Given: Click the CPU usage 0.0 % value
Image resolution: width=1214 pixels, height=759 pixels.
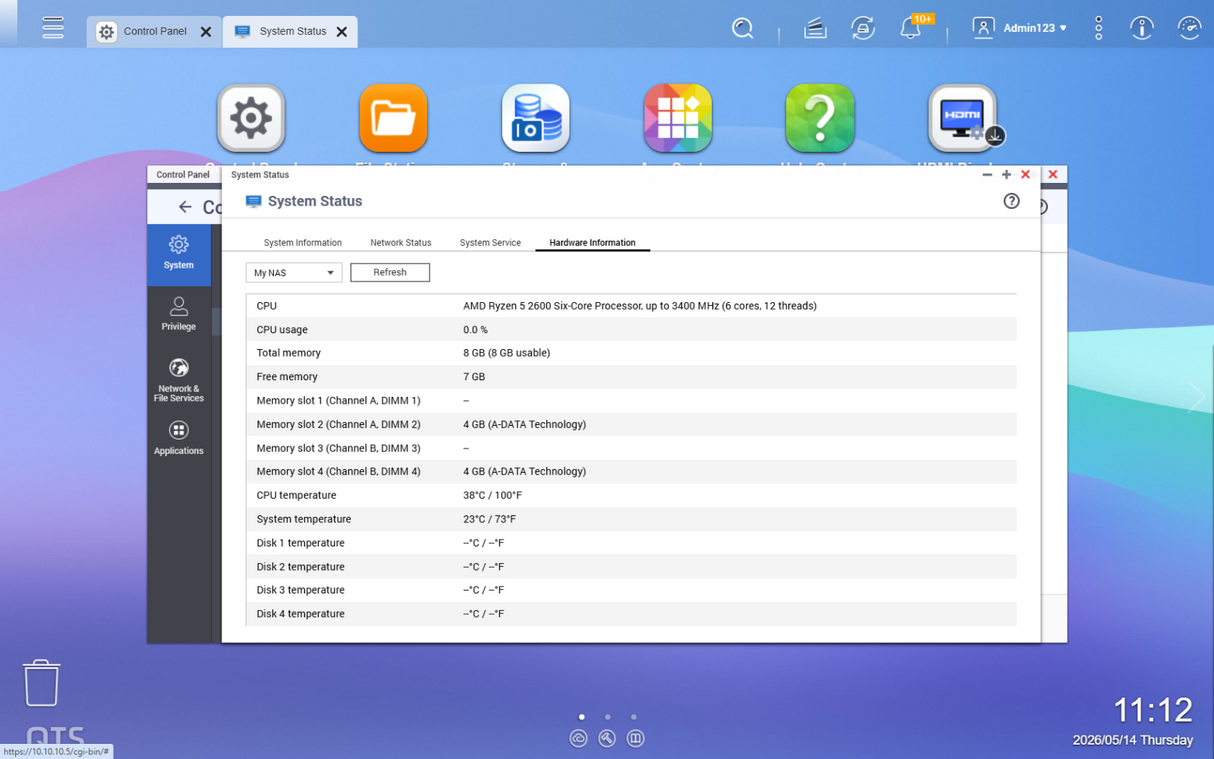Looking at the screenshot, I should point(475,330).
